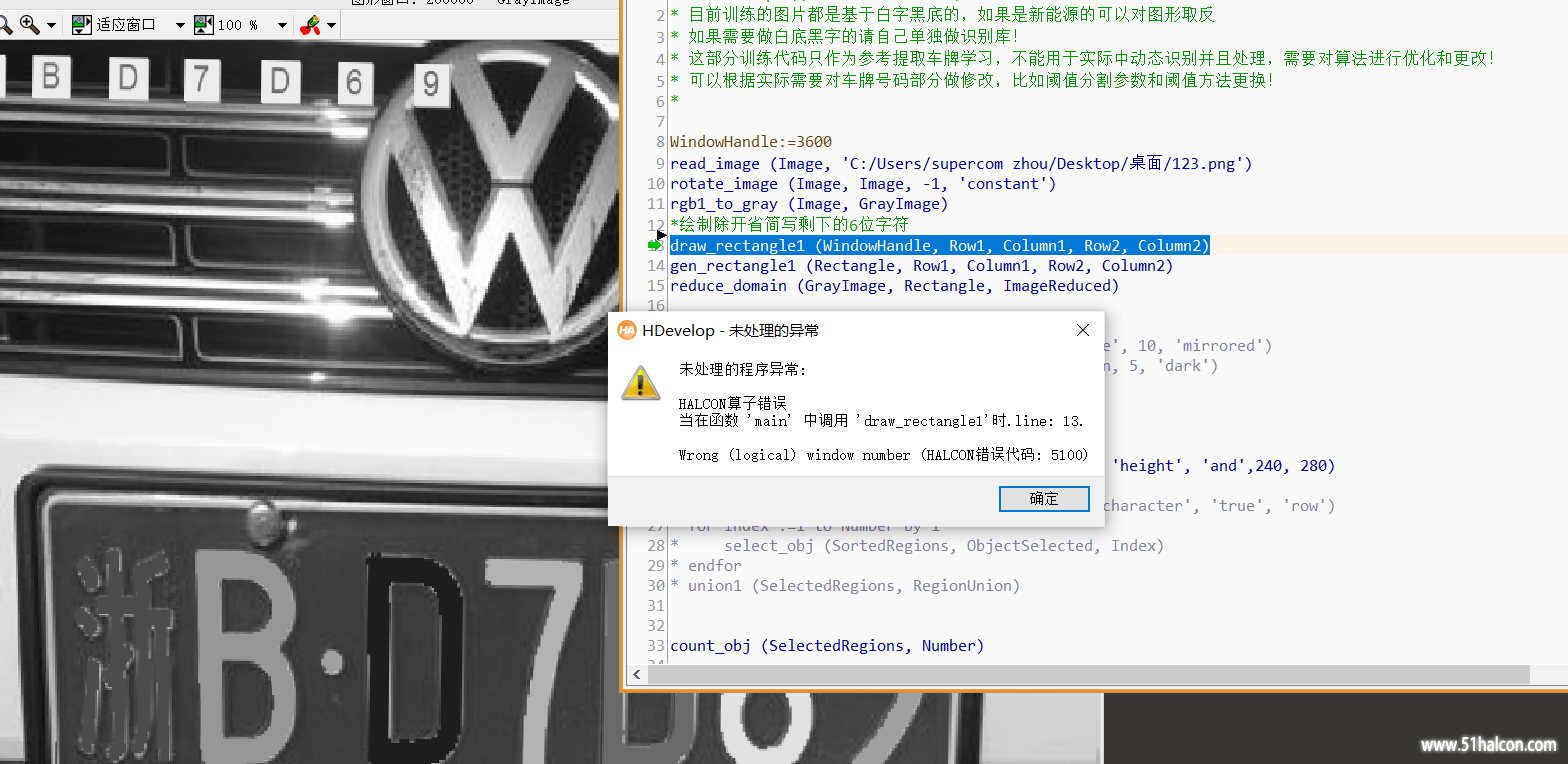Click the 100 % zoom value field
The height and width of the screenshot is (764, 1568).
238,25
